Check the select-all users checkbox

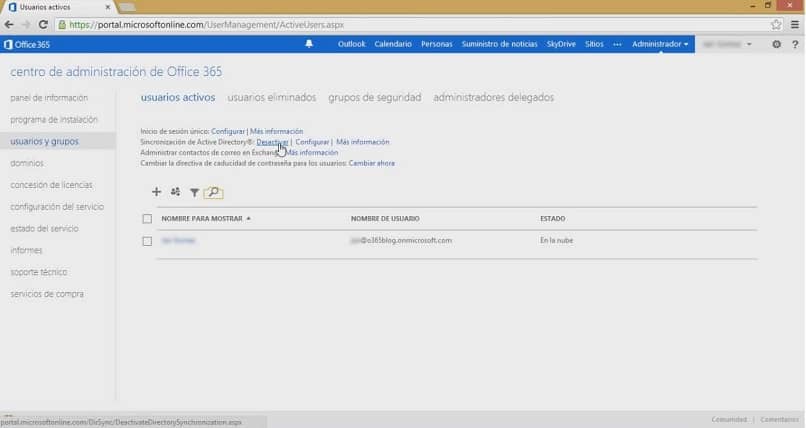pyautogui.click(x=147, y=219)
